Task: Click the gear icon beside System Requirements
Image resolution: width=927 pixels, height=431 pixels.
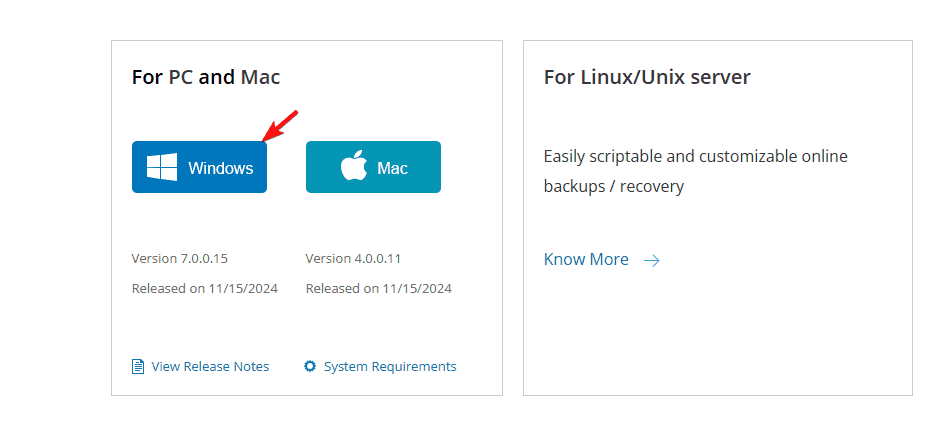Action: 310,366
